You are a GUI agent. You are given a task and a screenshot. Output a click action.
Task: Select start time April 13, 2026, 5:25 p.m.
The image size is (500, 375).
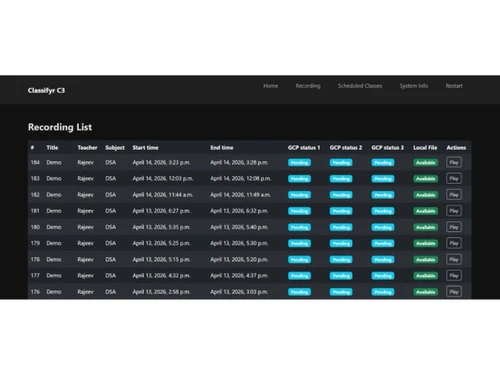161,243
